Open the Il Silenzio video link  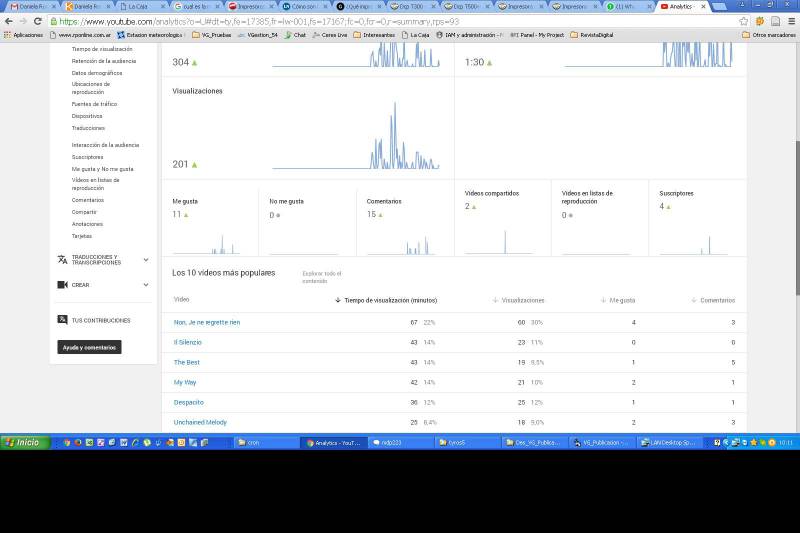pos(188,342)
